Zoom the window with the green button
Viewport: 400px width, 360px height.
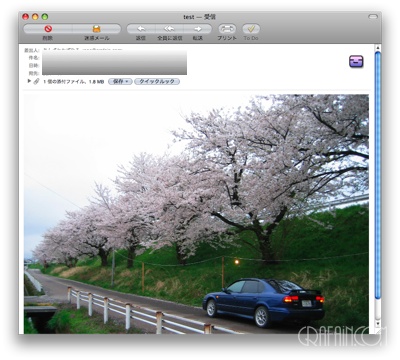(45, 17)
